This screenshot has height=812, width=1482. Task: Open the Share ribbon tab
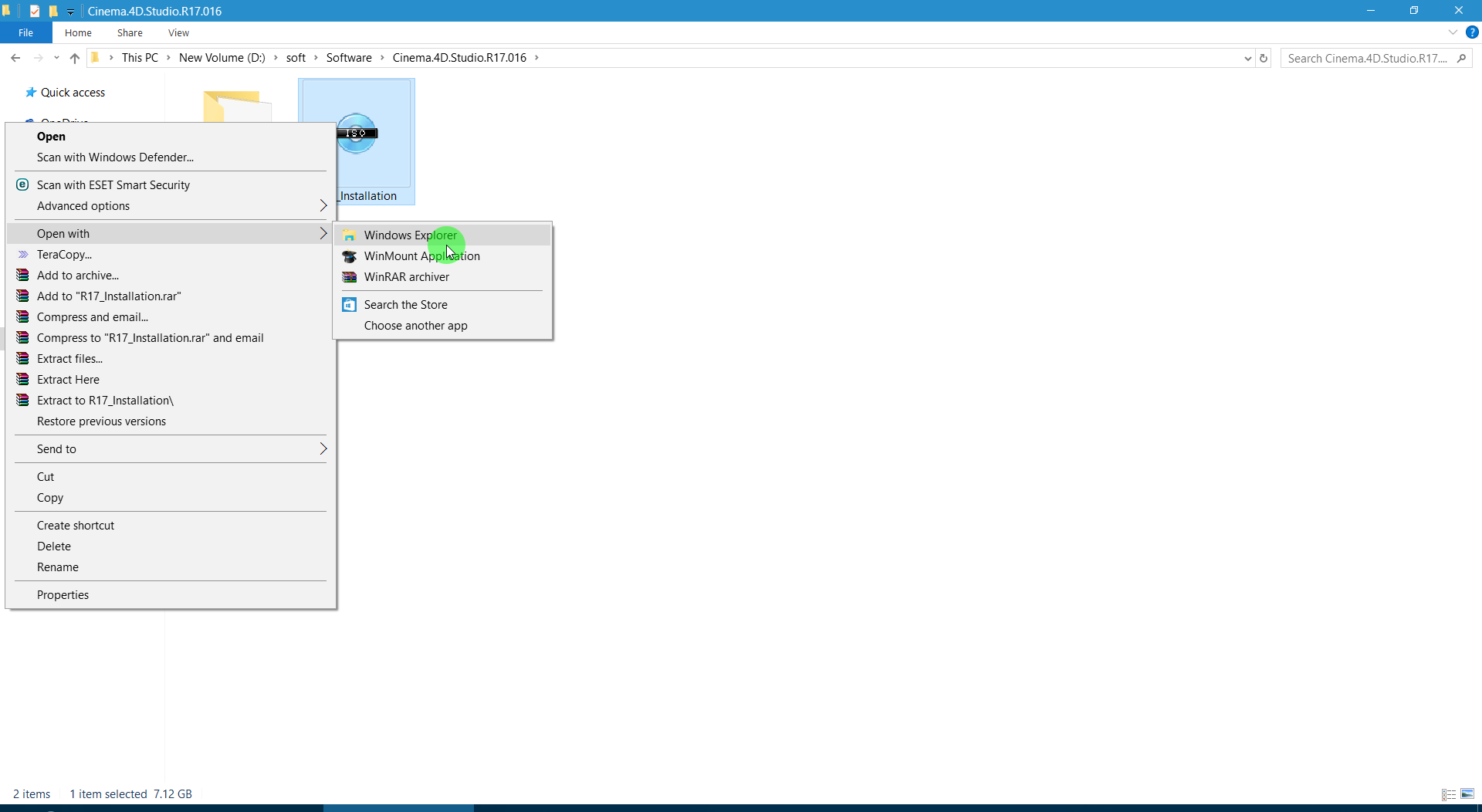click(x=130, y=32)
